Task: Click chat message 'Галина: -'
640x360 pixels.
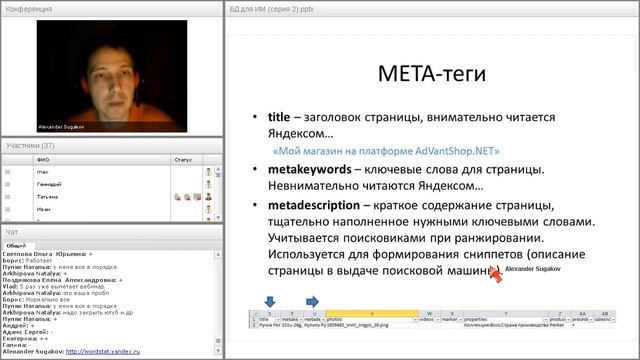Action: pyautogui.click(x=17, y=345)
